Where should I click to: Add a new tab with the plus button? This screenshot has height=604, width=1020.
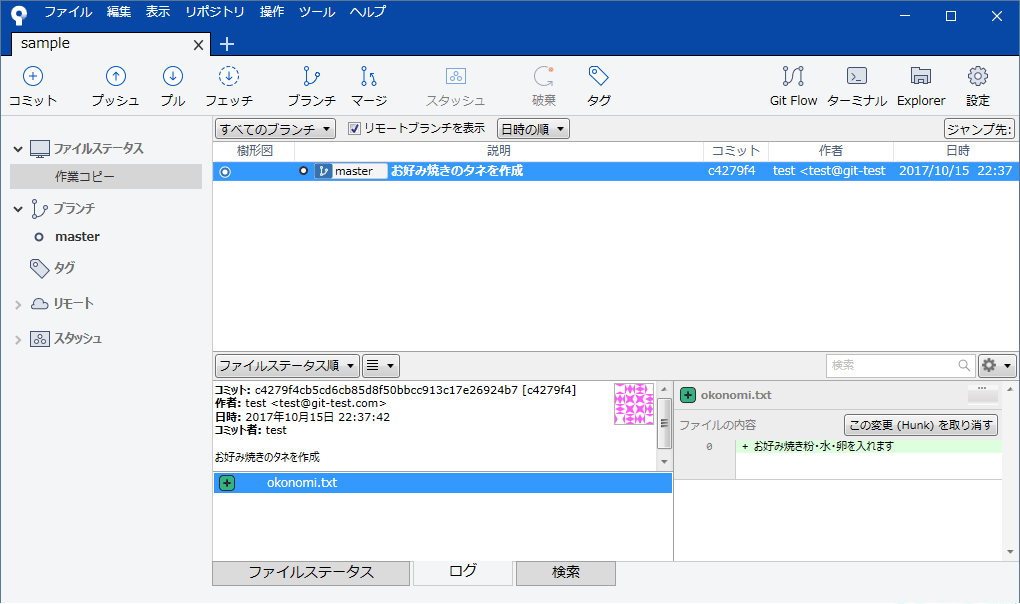coord(226,44)
